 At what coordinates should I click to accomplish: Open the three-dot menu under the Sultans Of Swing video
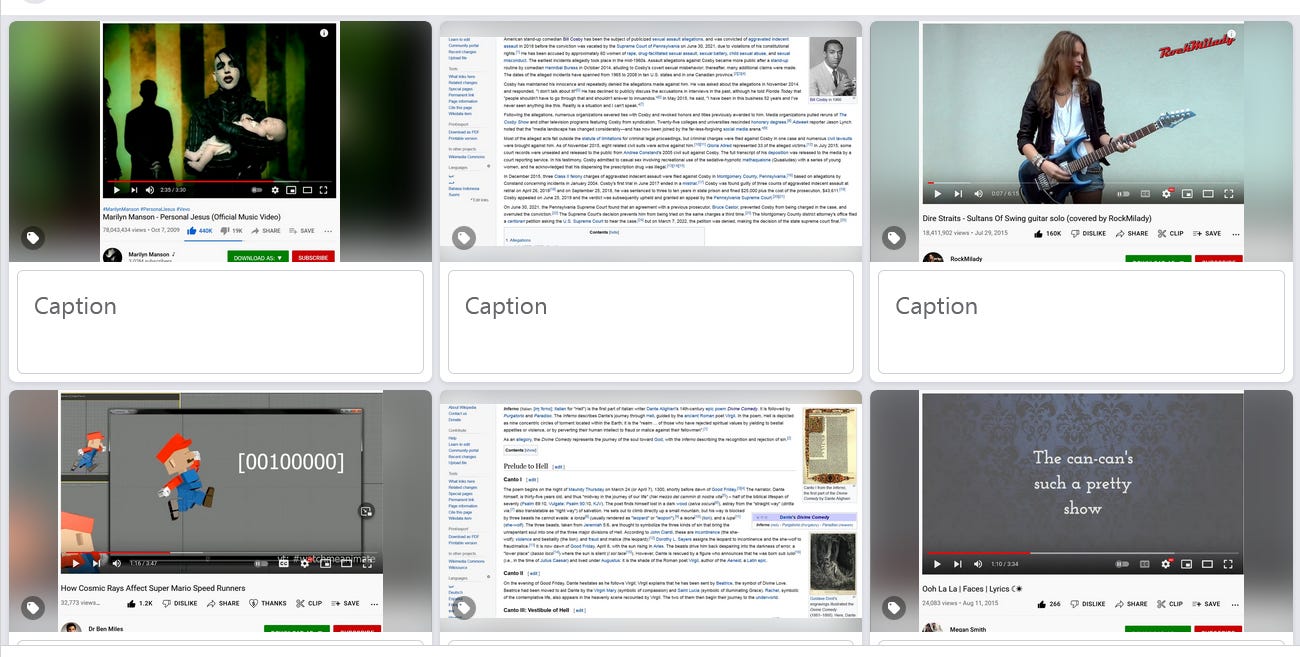(x=1235, y=234)
